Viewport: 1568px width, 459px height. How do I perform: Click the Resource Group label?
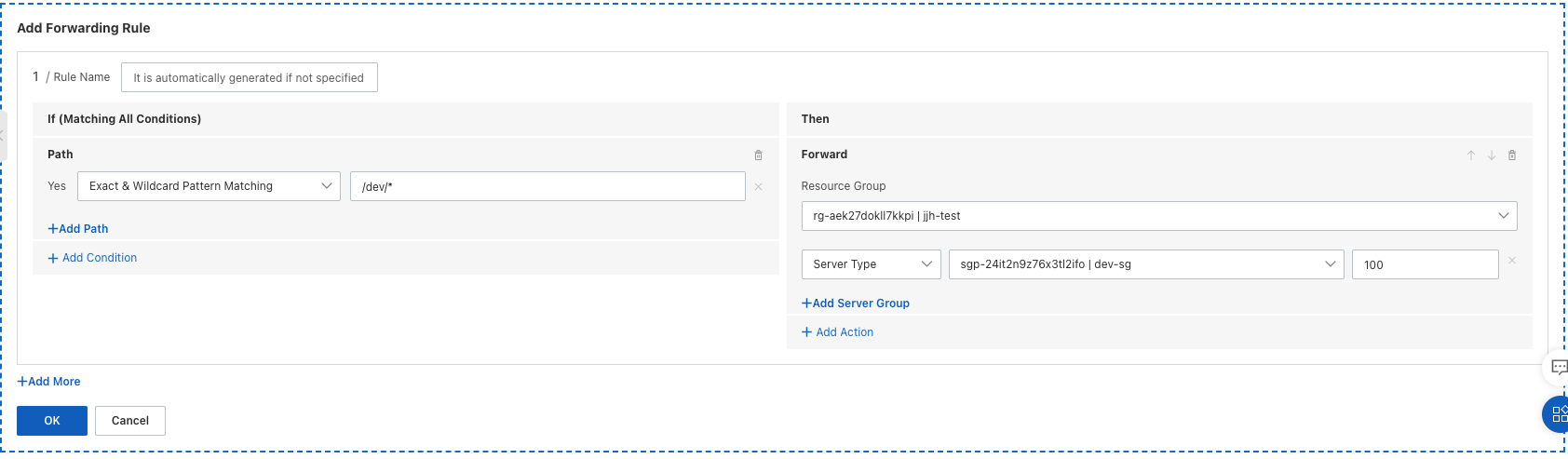844,186
